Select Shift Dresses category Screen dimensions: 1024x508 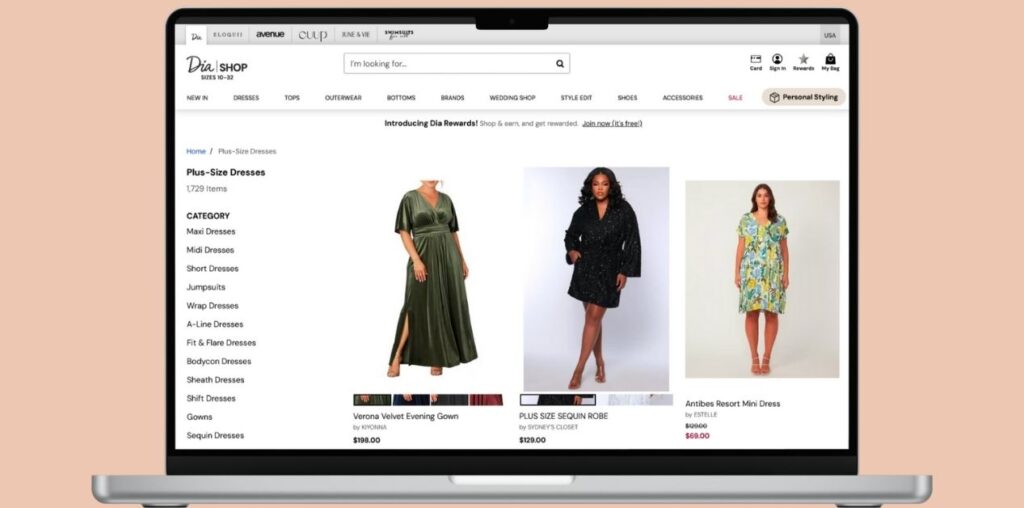coord(211,398)
